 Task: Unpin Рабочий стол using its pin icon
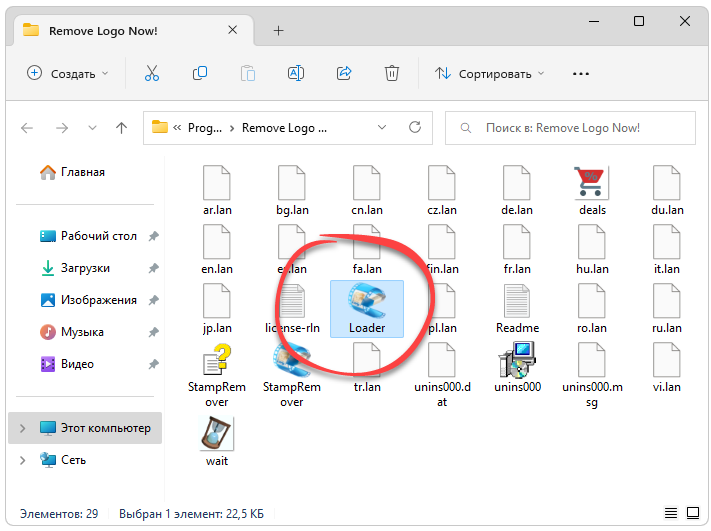154,236
